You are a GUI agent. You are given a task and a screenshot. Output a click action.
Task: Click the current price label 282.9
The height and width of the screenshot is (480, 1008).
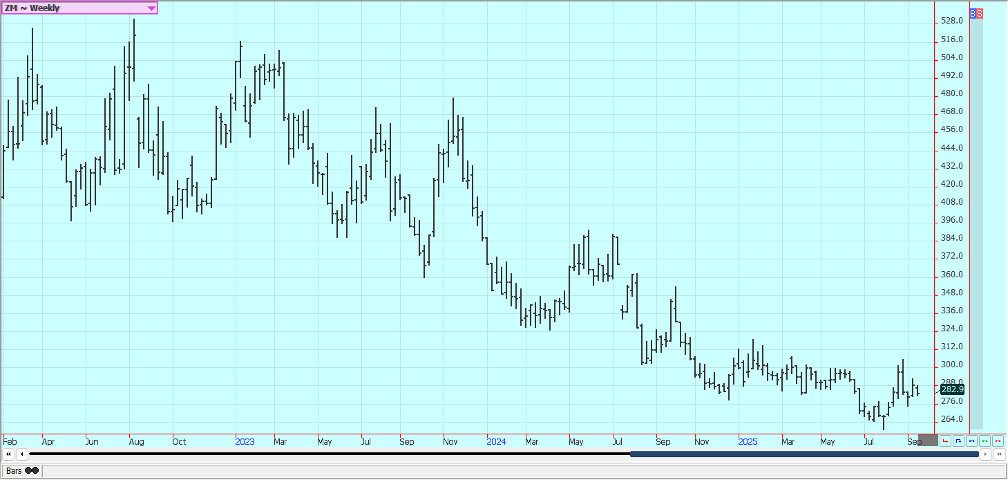tap(952, 389)
